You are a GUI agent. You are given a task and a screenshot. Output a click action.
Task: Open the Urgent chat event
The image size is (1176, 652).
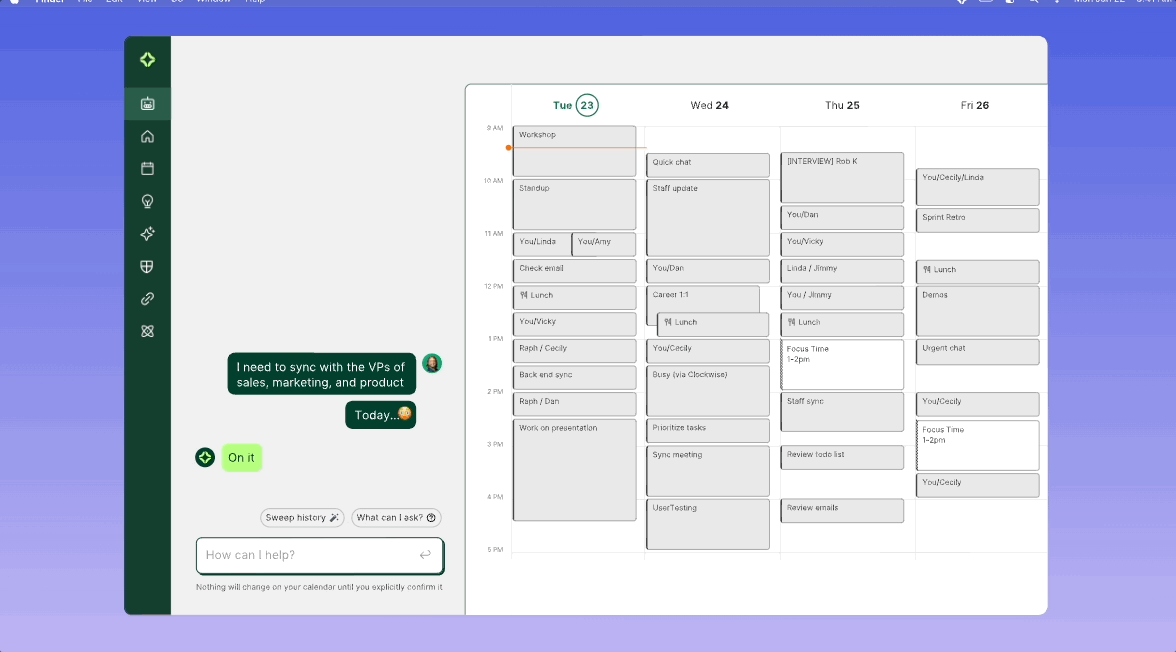pos(977,351)
